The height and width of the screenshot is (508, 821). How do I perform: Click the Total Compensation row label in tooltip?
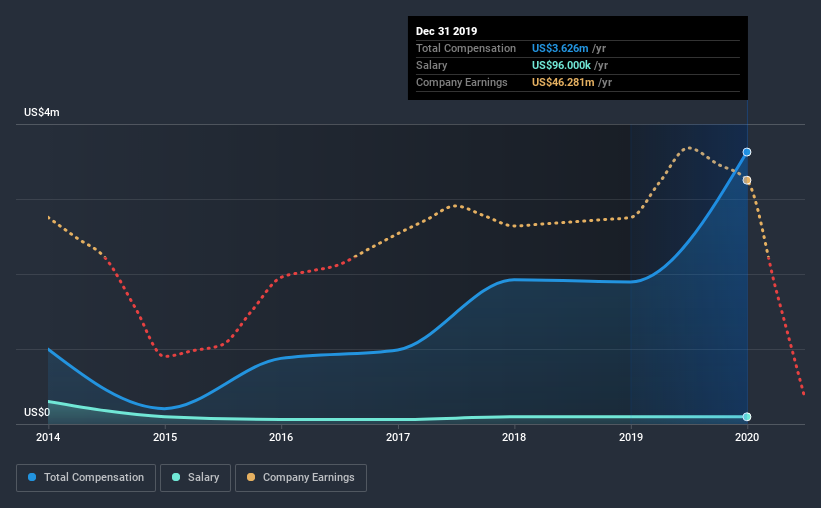pos(466,48)
